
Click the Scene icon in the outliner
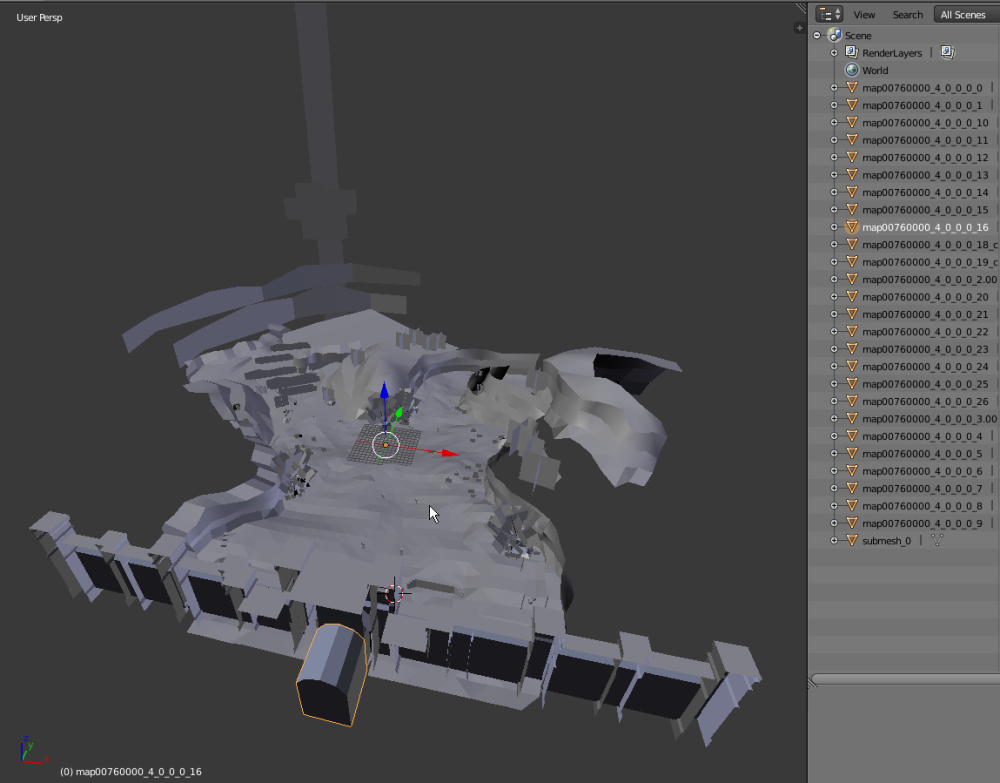(834, 35)
